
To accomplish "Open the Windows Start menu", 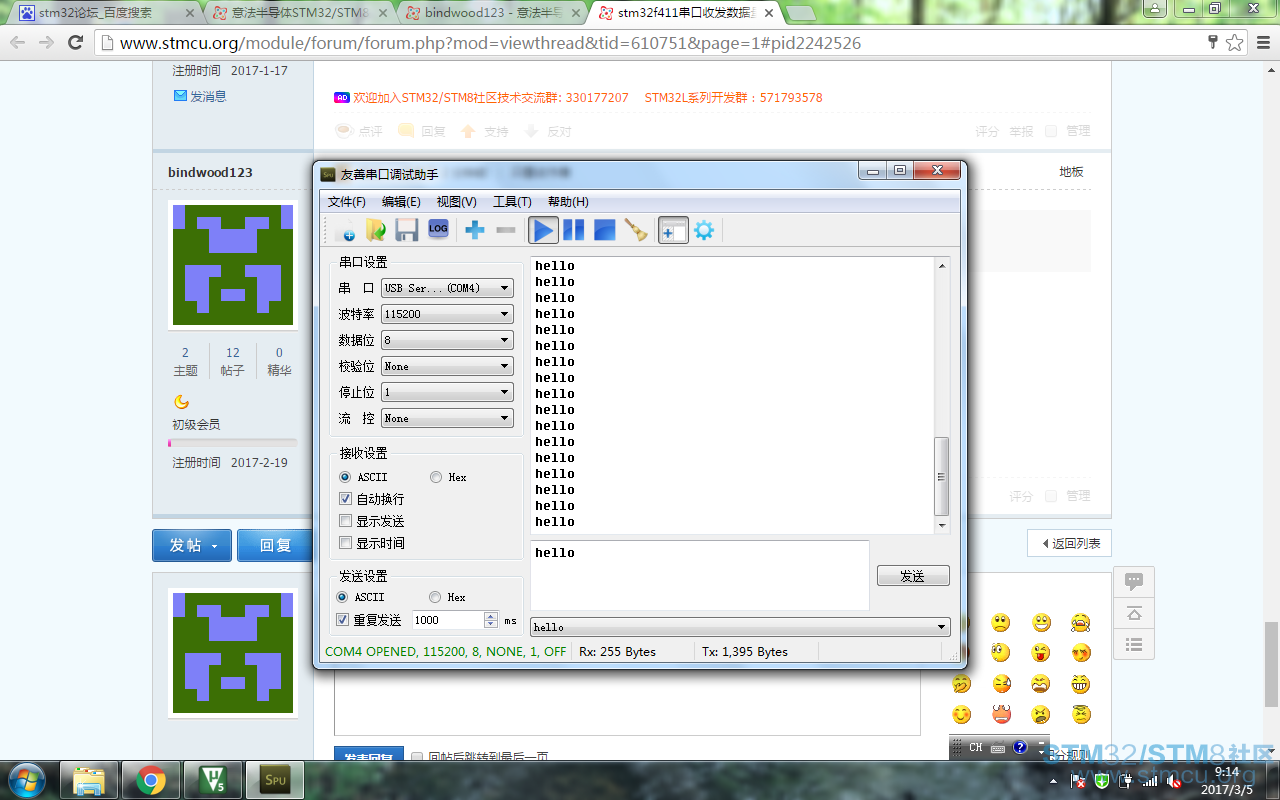I will tap(26, 779).
